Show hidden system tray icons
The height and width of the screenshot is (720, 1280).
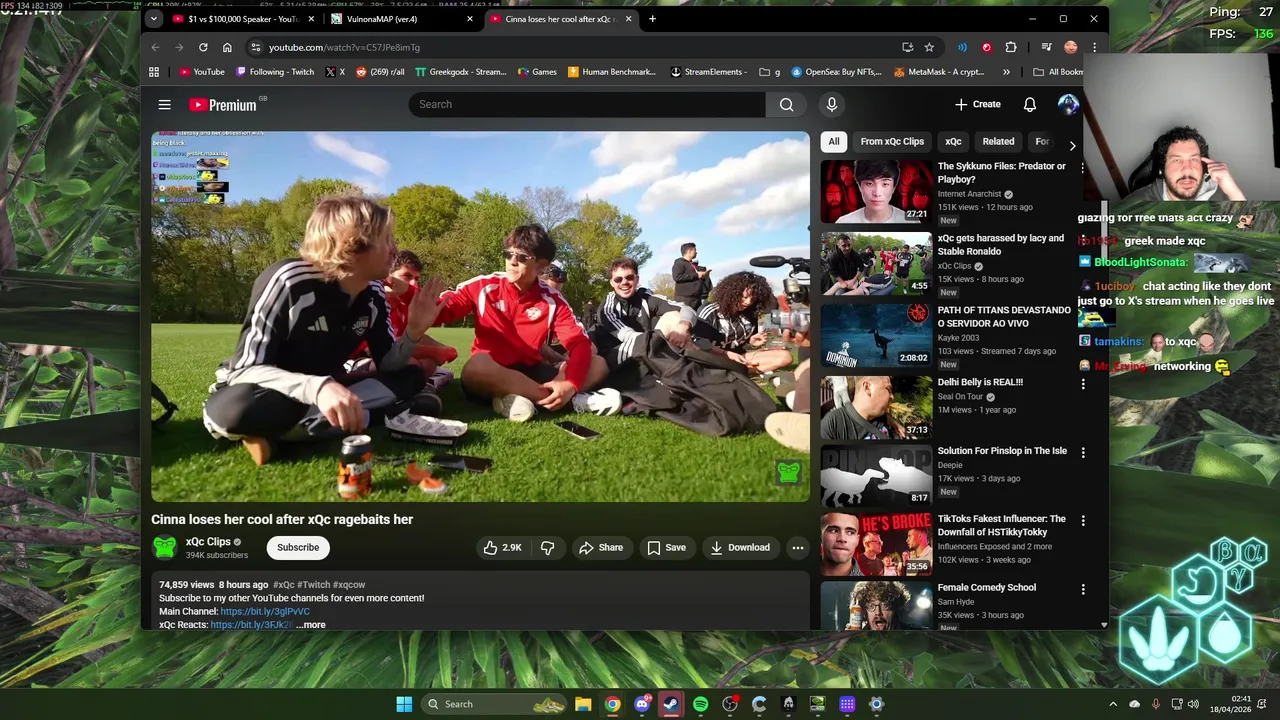1113,704
